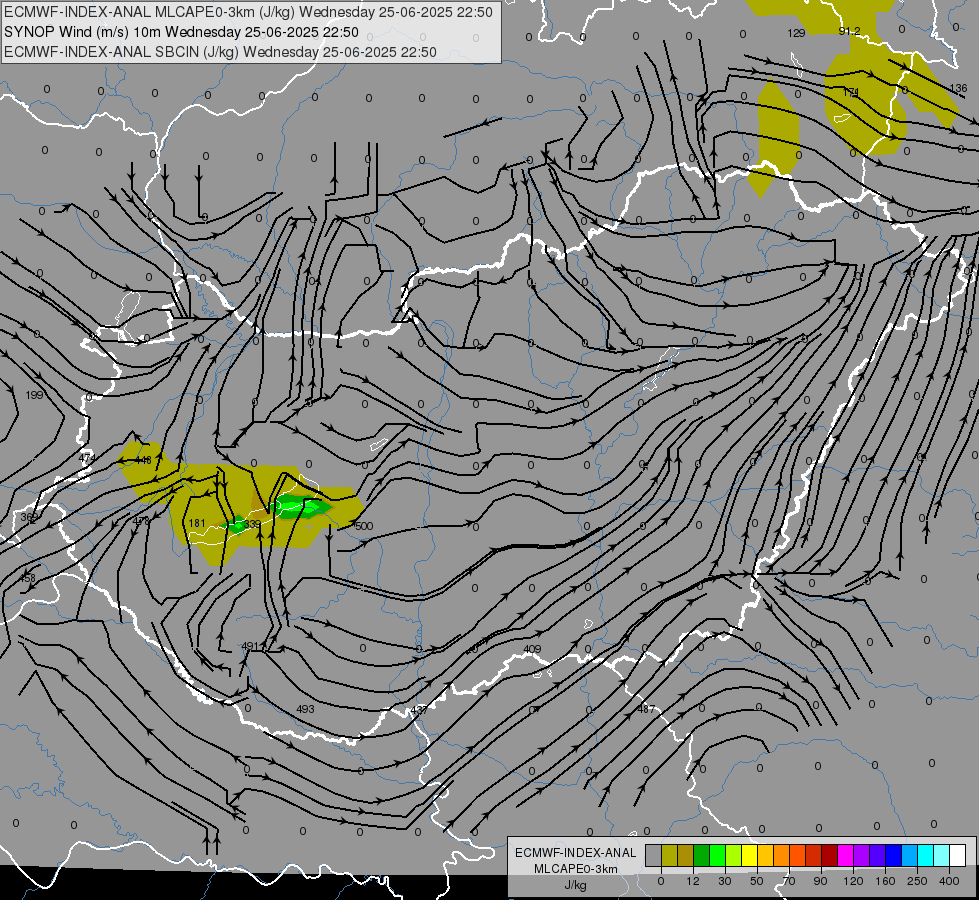Select the bright green legend swatch
Viewport: 979px width, 900px height.
(x=718, y=856)
